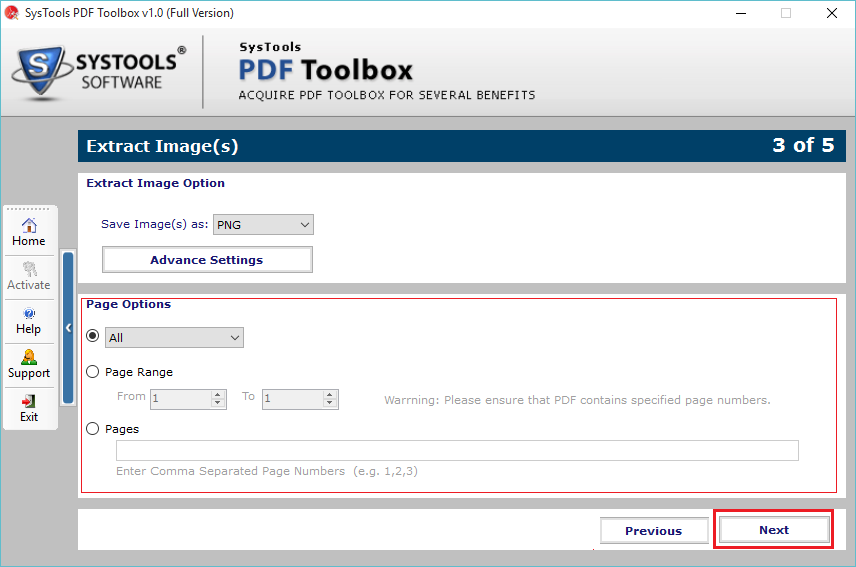Click the Activate key icon
The width and height of the screenshot is (856, 567).
[29, 269]
